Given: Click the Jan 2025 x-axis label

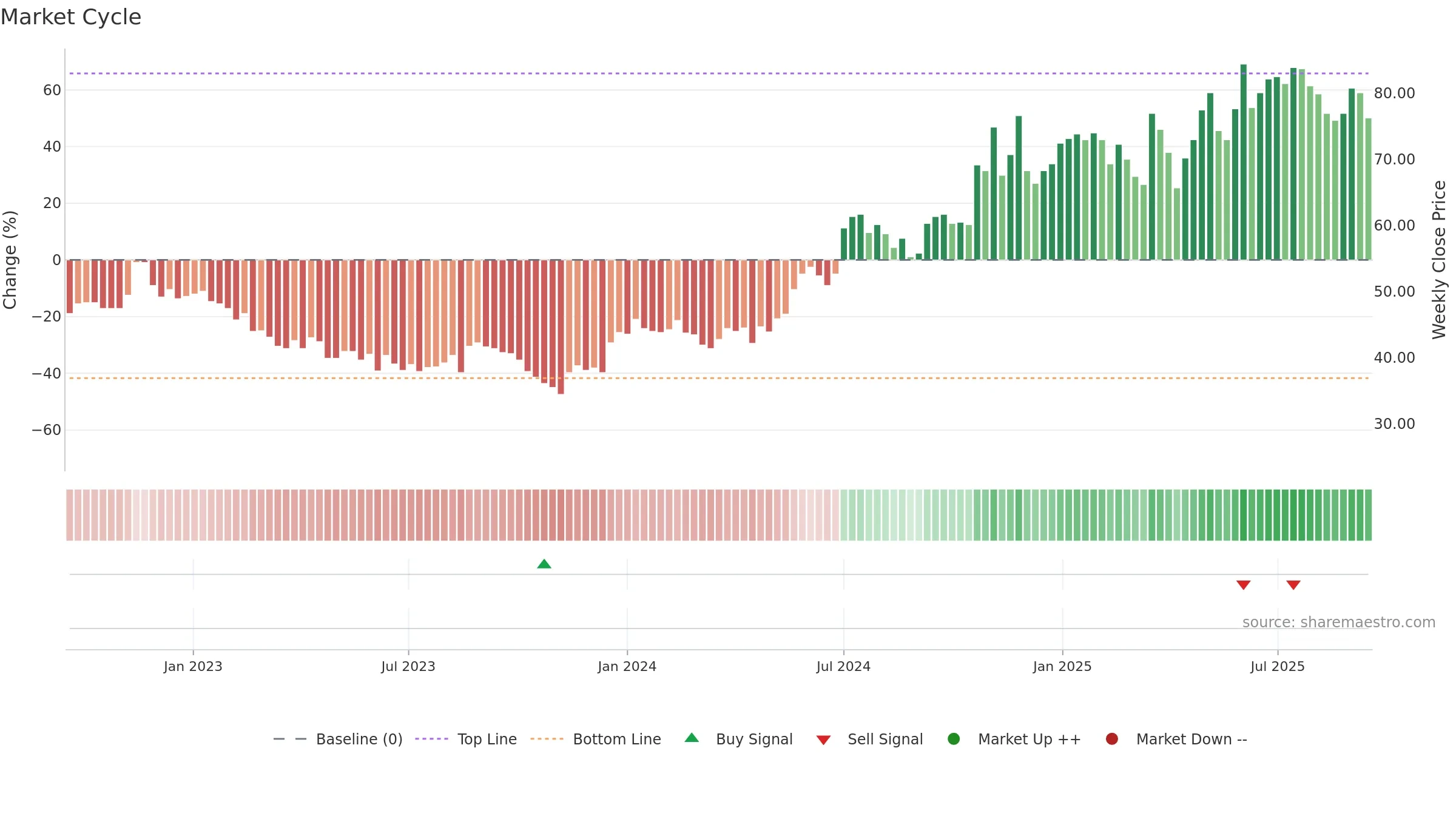Looking at the screenshot, I should click(x=1062, y=667).
